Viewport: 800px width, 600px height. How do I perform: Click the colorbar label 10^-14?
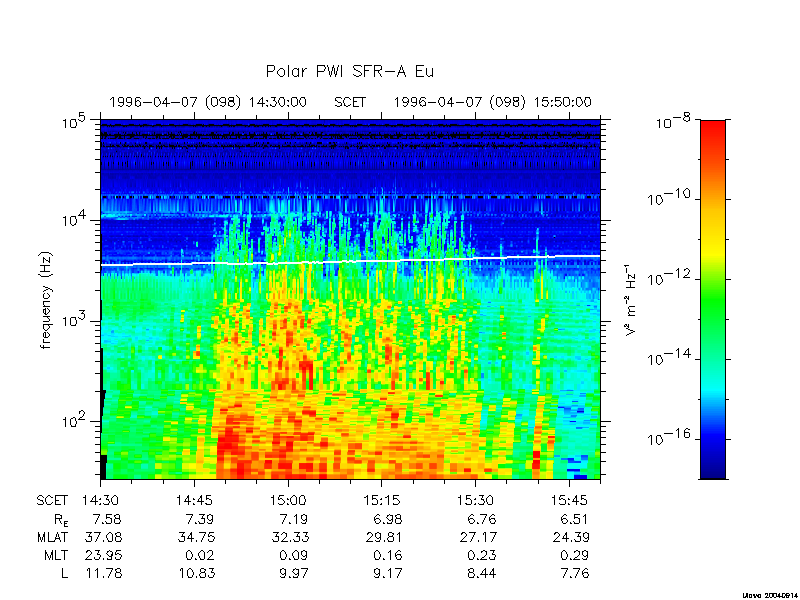670,357
